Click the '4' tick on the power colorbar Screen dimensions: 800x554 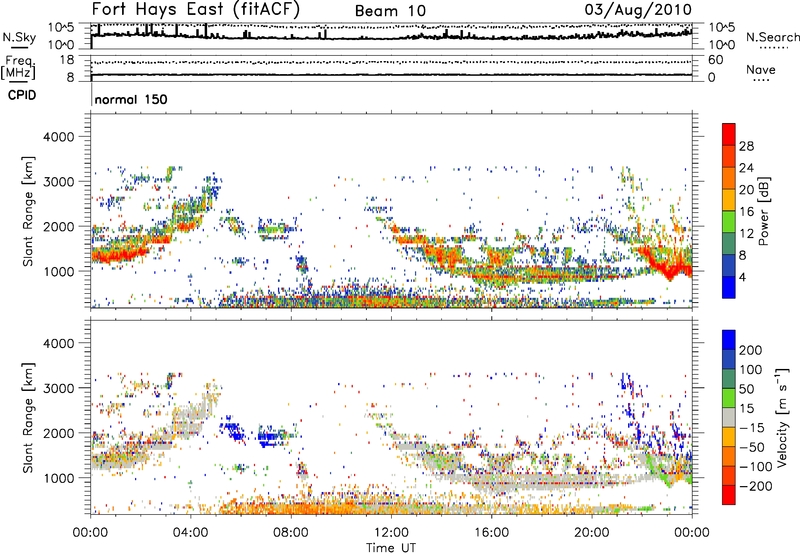(x=742, y=277)
